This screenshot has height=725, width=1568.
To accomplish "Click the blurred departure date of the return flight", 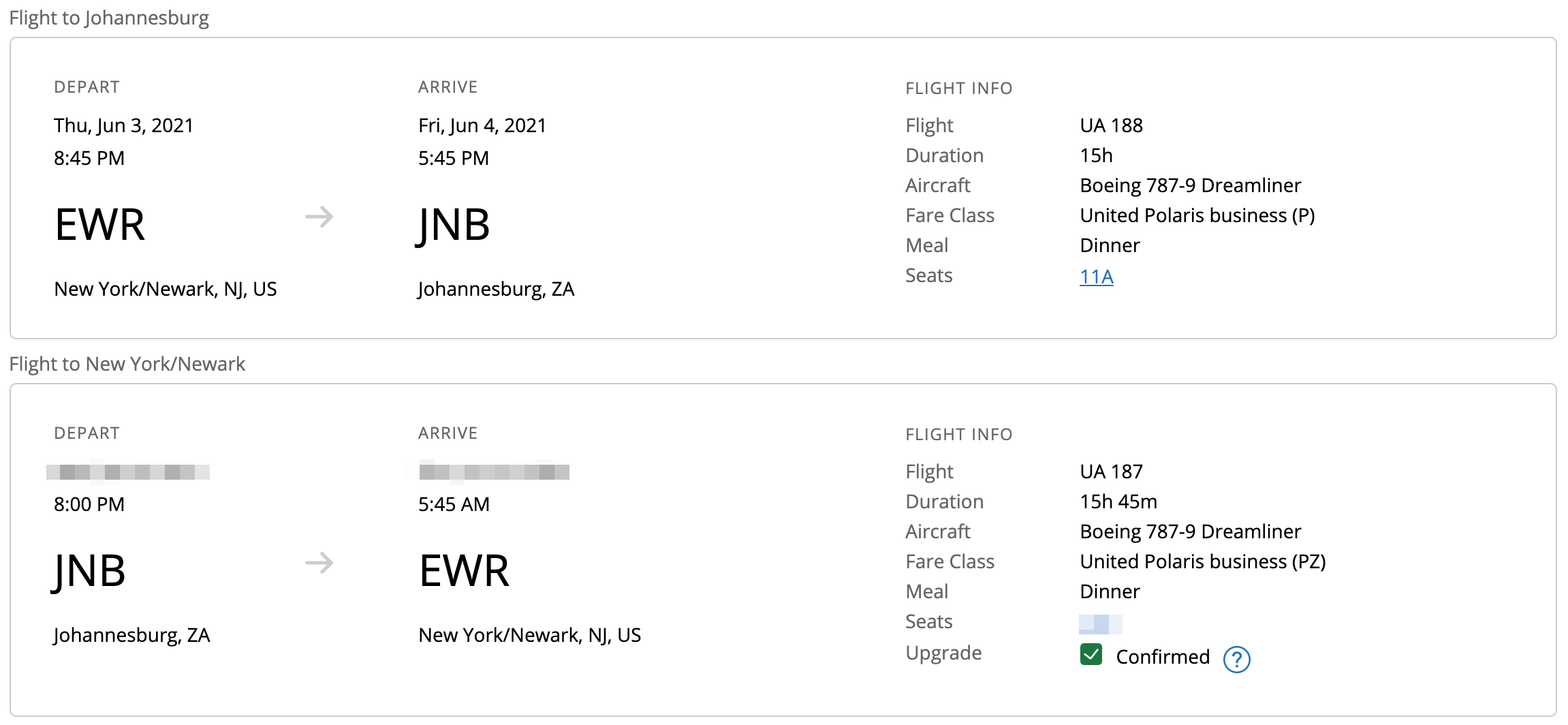I will pos(128,472).
